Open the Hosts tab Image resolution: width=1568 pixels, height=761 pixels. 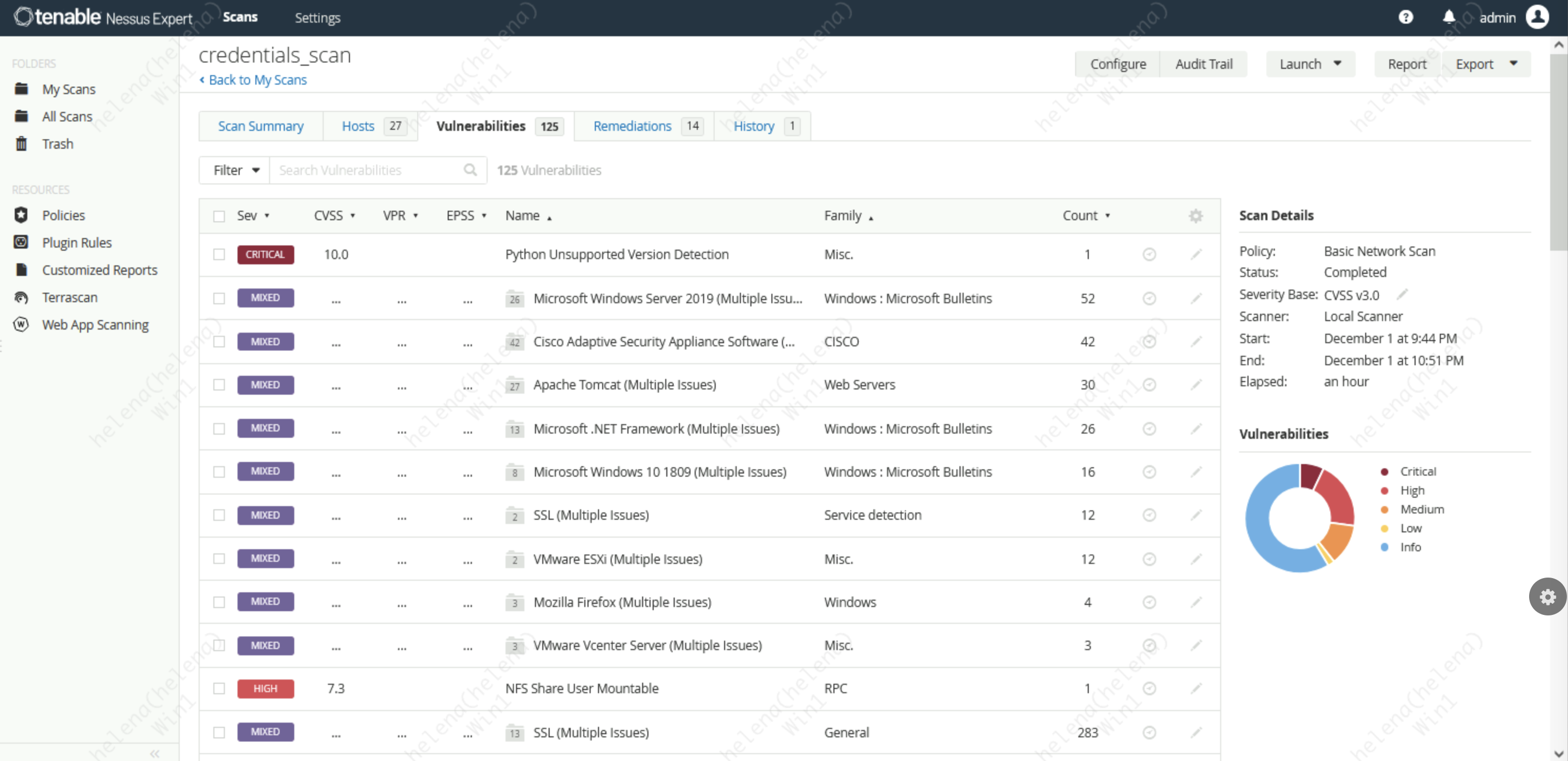point(358,126)
